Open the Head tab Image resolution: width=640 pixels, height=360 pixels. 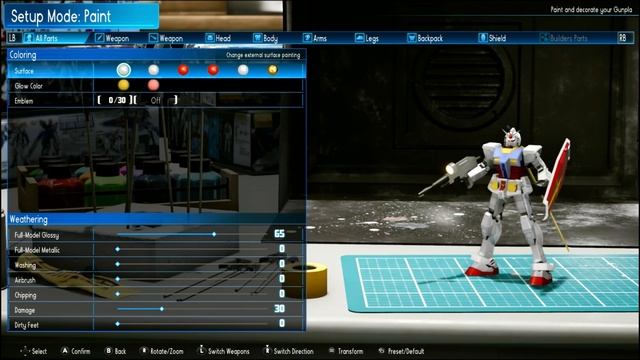pyautogui.click(x=218, y=38)
